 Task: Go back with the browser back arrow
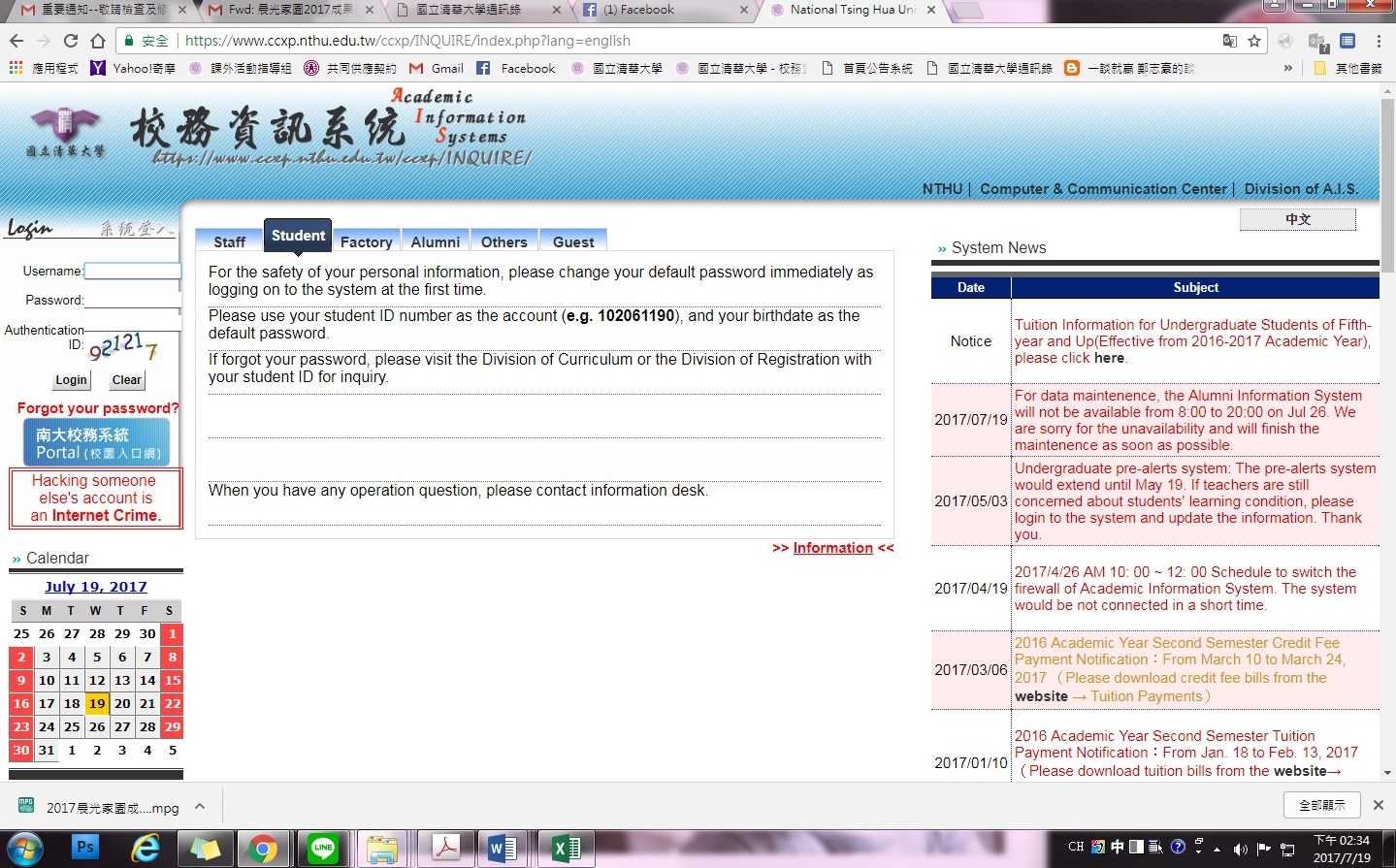pos(16,41)
